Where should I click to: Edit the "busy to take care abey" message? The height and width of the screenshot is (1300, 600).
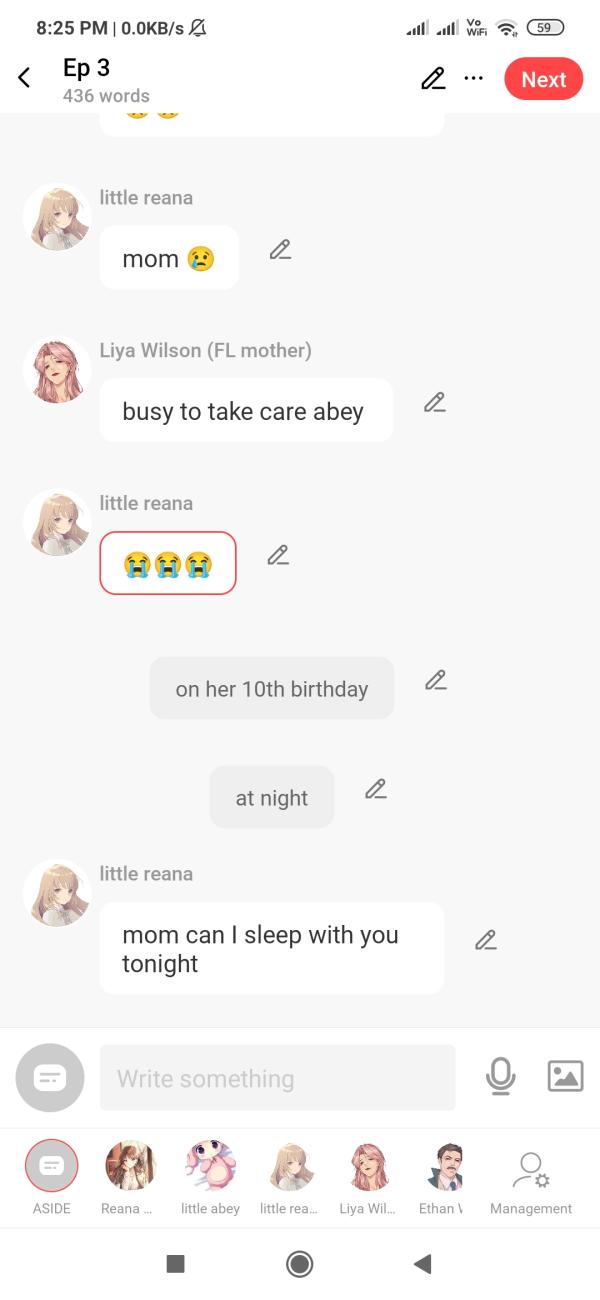click(x=434, y=402)
